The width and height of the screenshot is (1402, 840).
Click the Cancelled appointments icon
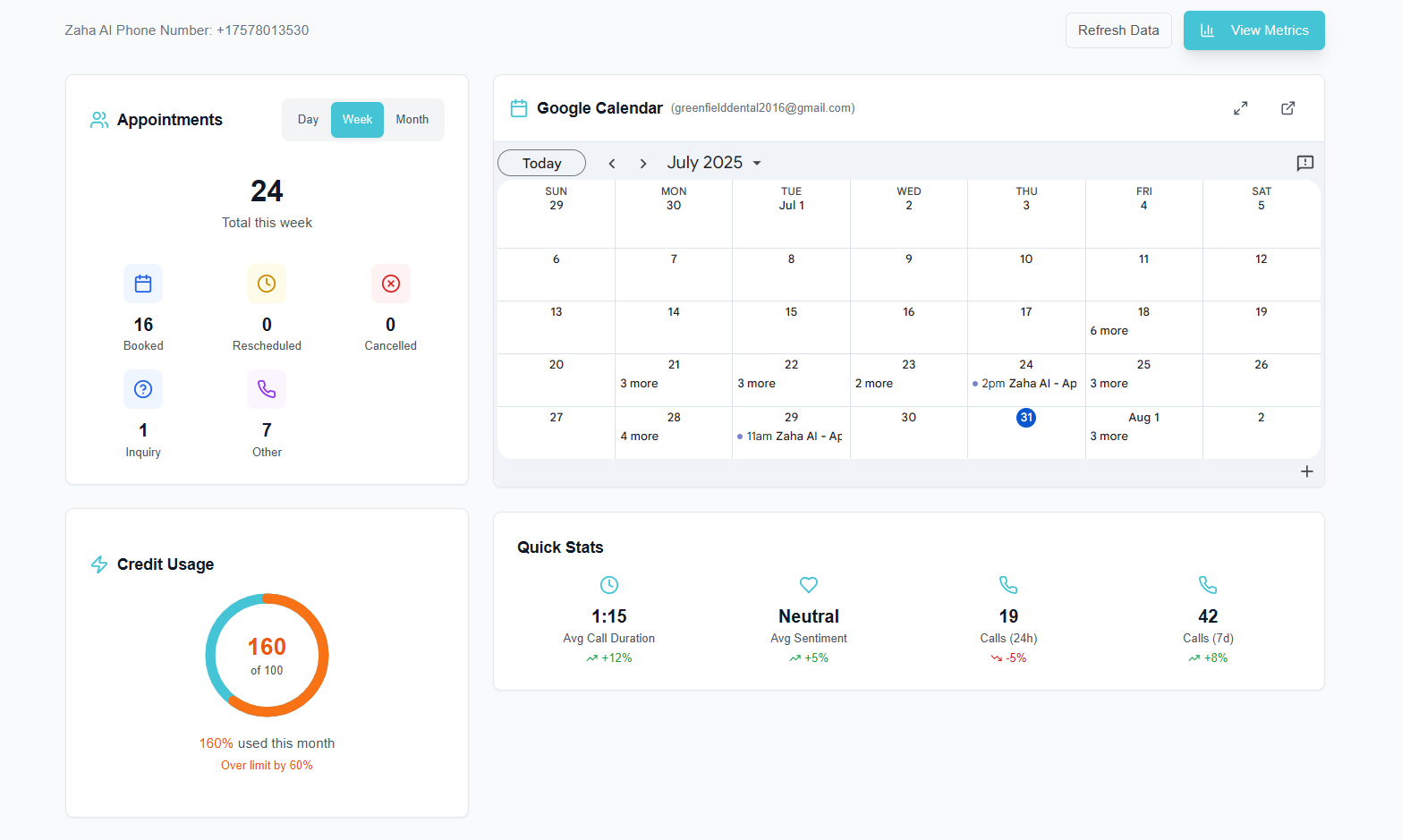(391, 284)
